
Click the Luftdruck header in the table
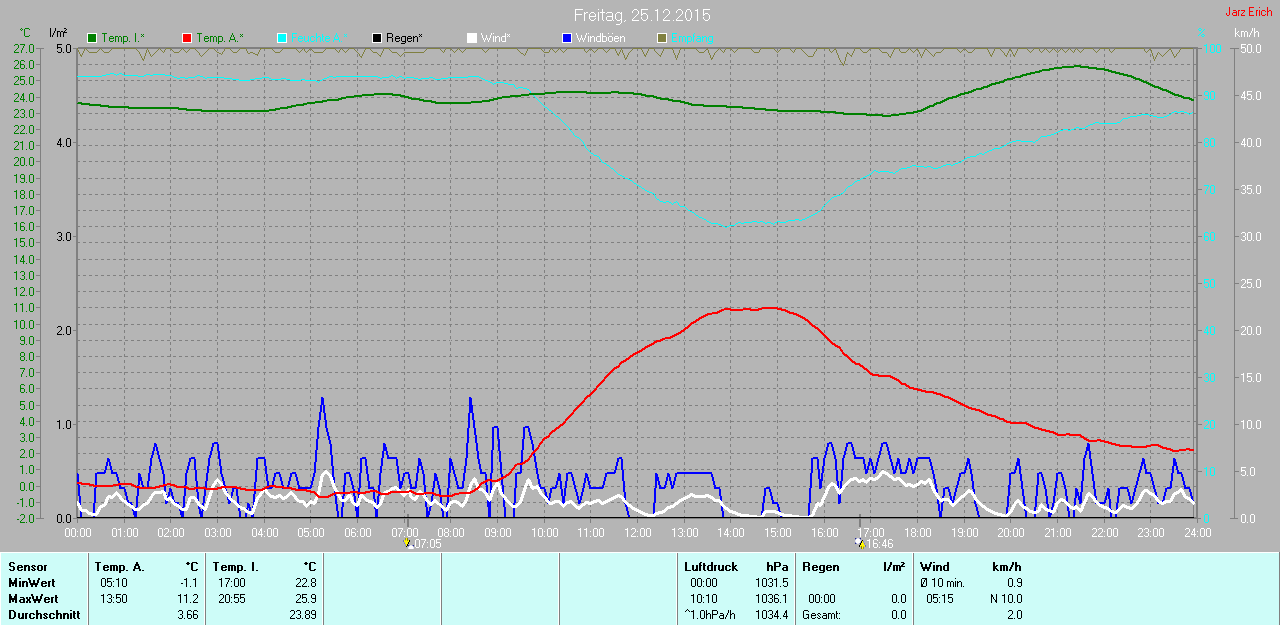coord(710,567)
